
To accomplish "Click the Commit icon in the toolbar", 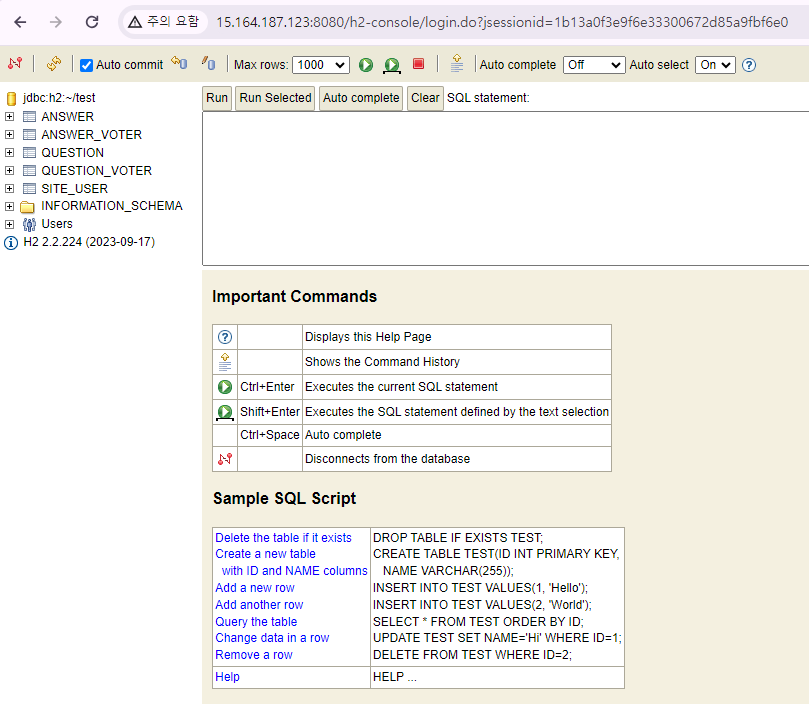I will tap(208, 63).
